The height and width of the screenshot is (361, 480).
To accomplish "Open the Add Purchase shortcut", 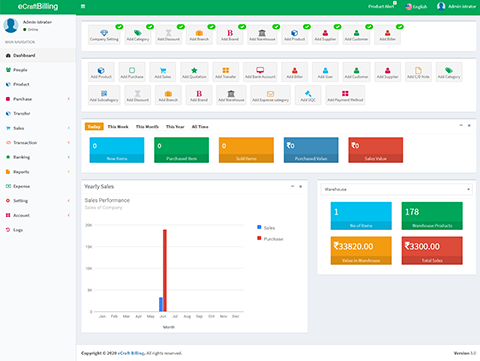I will [x=132, y=72].
